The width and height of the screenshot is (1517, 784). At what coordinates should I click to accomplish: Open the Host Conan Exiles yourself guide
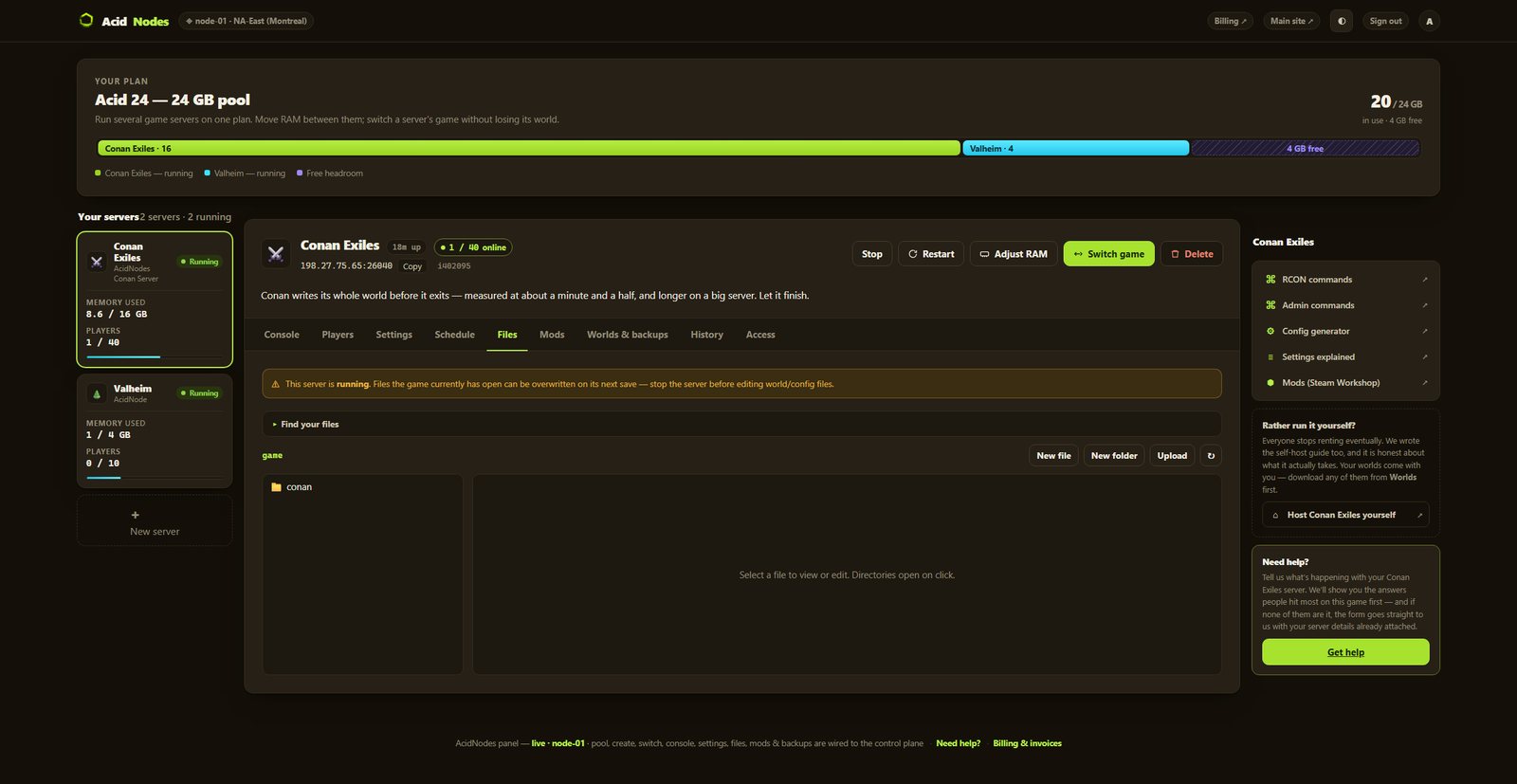1345,515
